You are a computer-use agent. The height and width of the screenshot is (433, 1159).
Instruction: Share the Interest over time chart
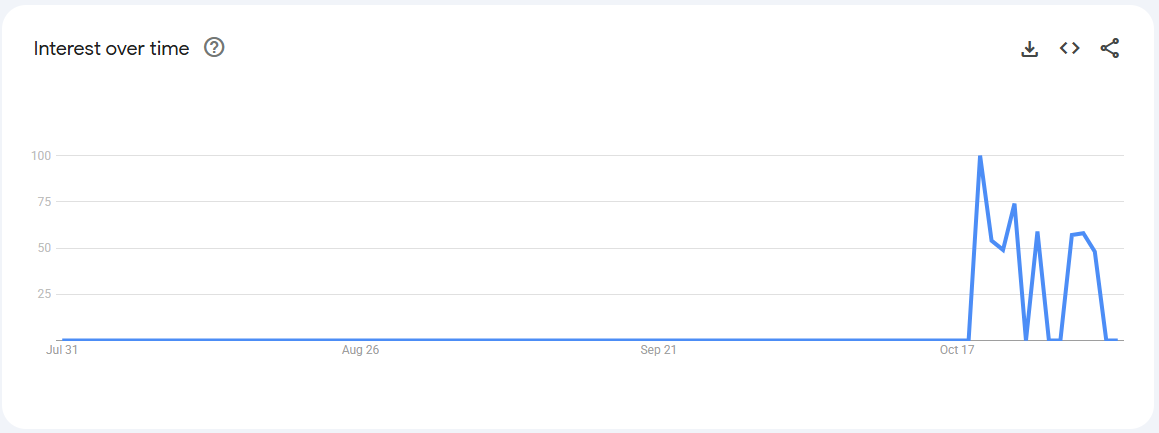(1109, 48)
